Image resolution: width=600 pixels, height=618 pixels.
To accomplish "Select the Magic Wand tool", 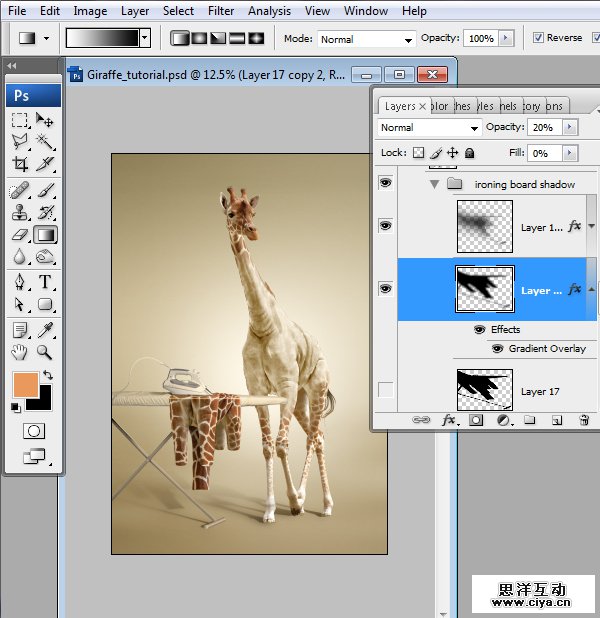I will [45, 142].
